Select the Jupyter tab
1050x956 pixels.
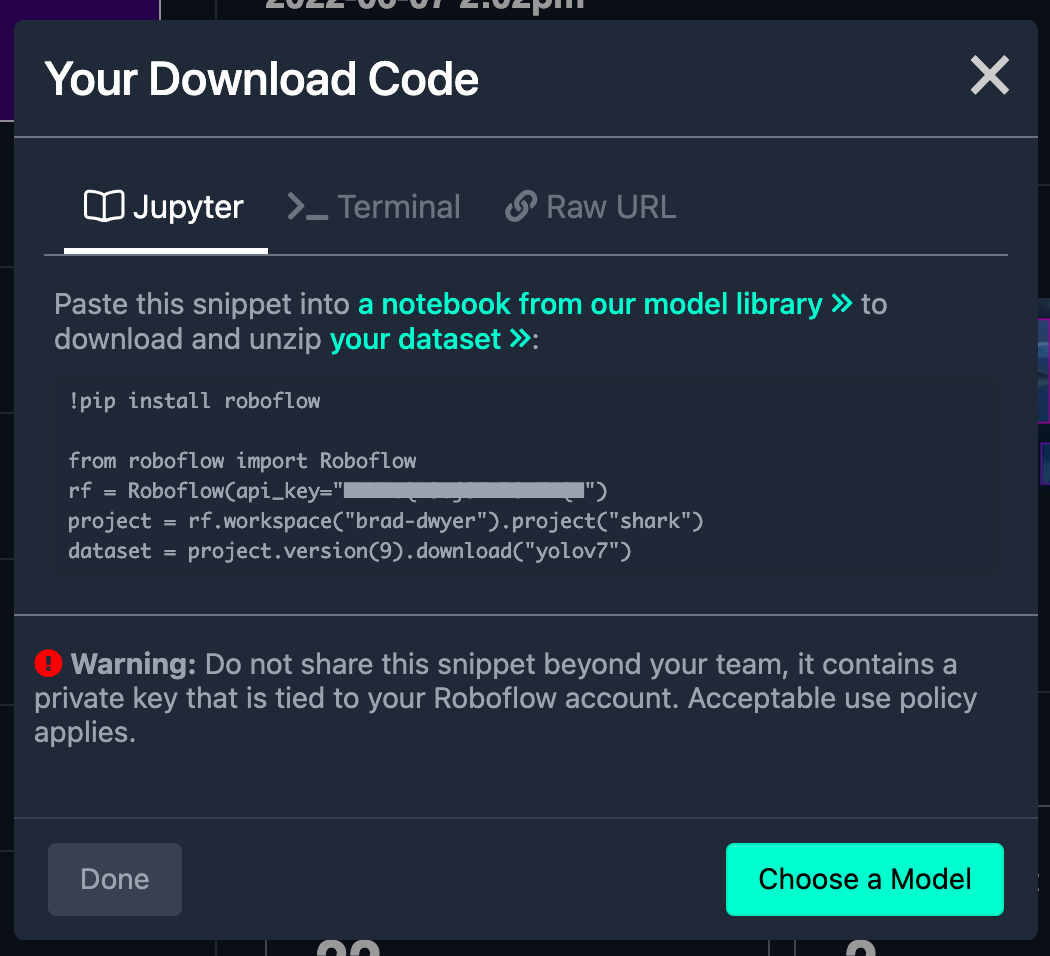click(x=163, y=206)
